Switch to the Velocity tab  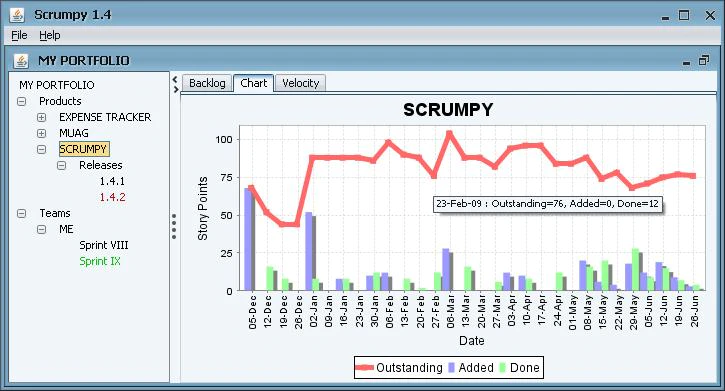[301, 83]
